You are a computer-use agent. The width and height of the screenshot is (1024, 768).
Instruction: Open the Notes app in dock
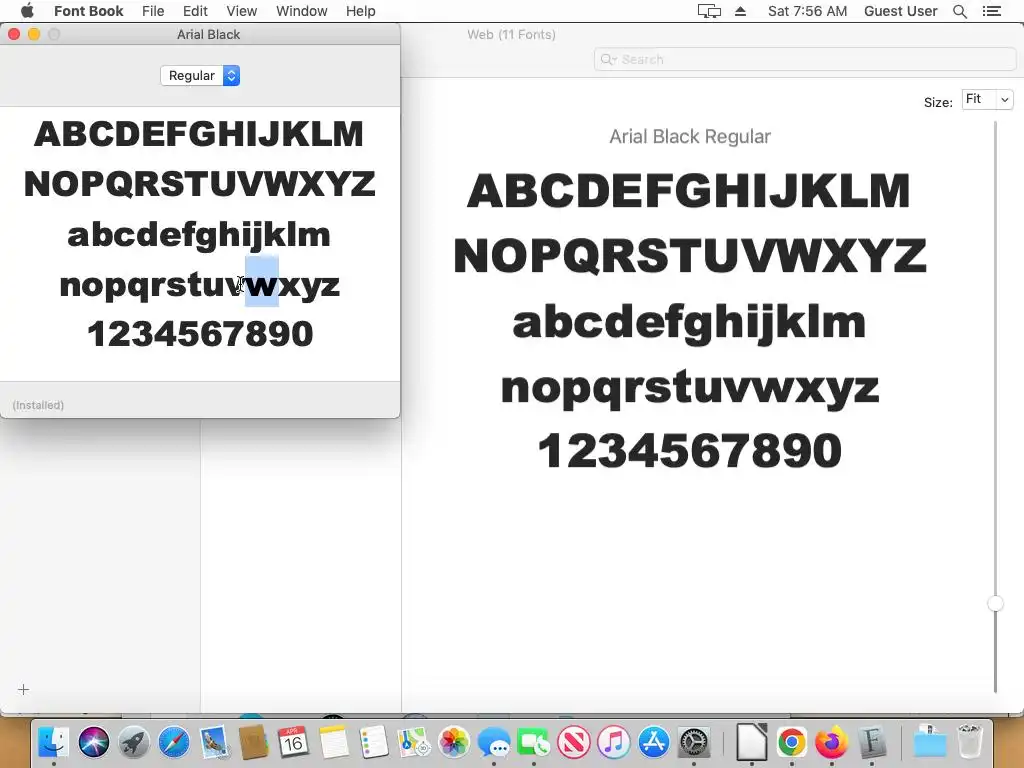(334, 742)
